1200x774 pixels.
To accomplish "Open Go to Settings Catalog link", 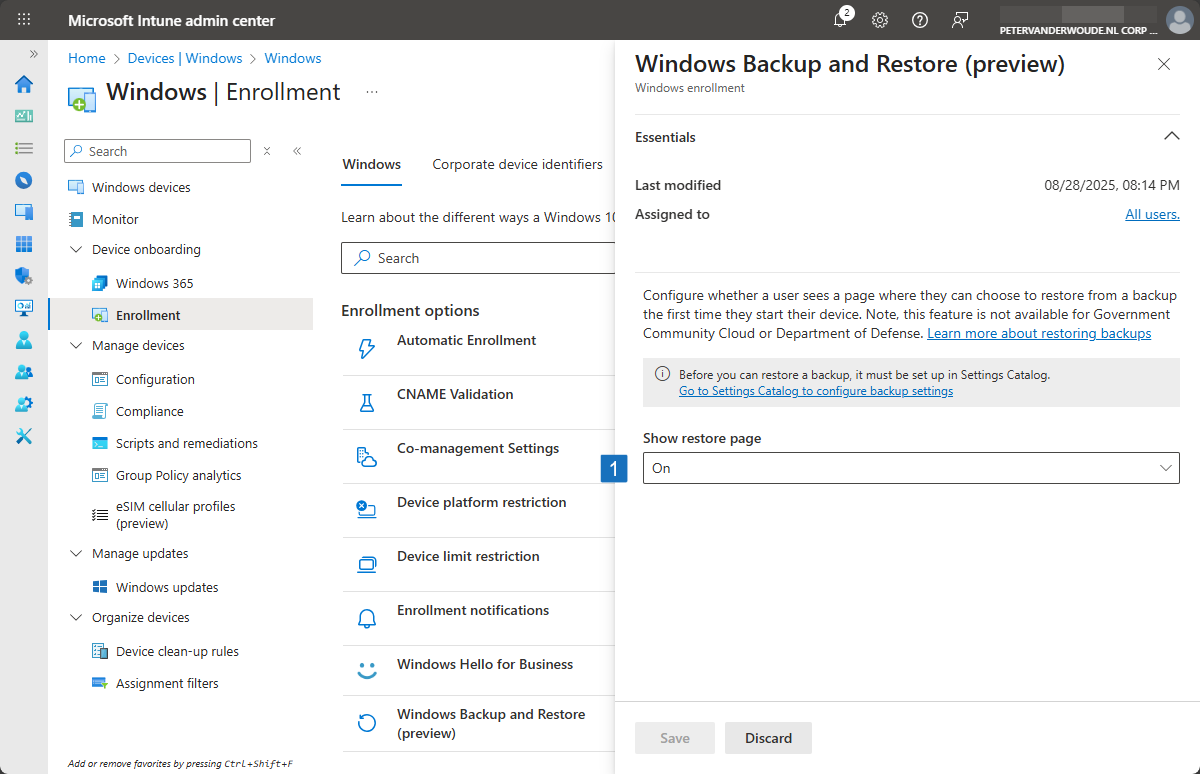I will click(x=815, y=391).
